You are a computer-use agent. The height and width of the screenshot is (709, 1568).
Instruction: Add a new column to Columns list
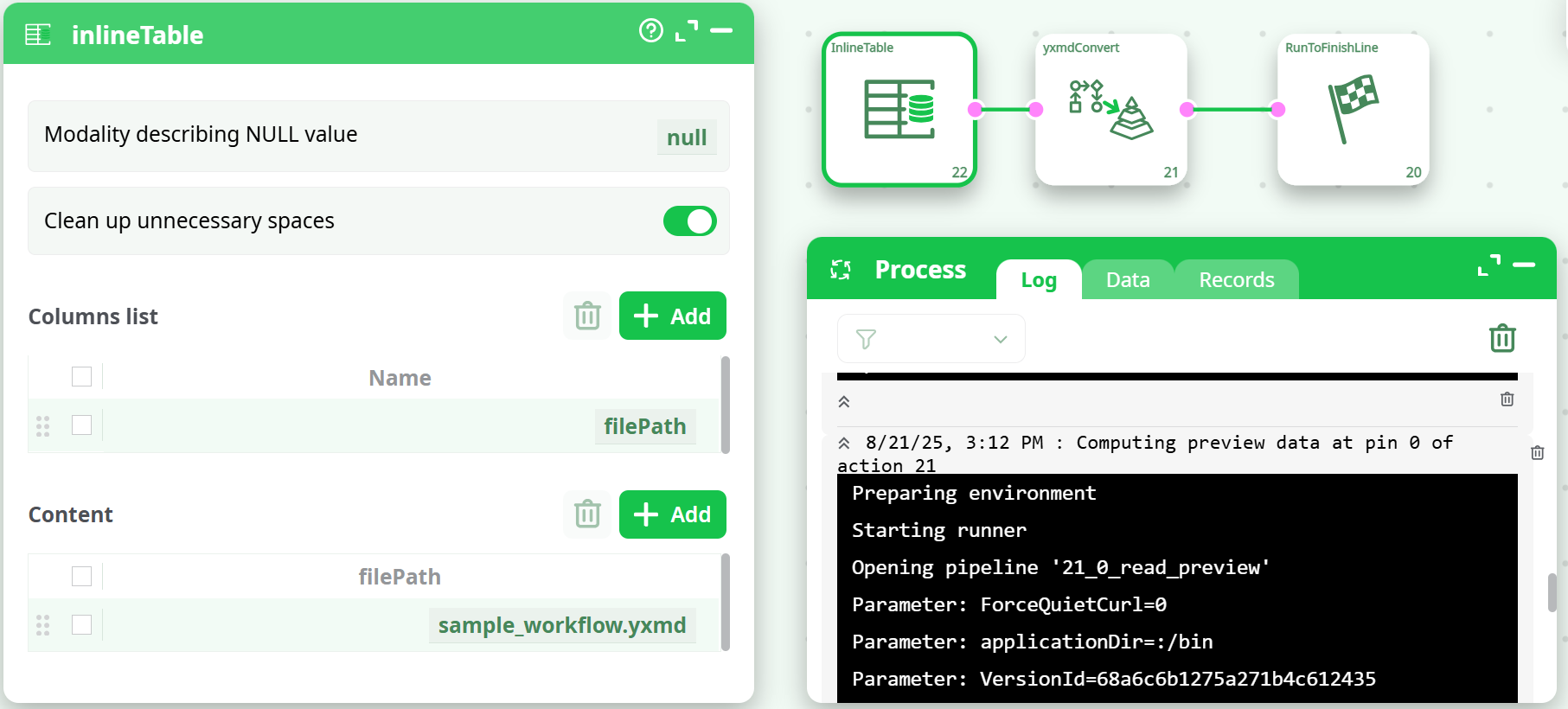click(x=672, y=316)
